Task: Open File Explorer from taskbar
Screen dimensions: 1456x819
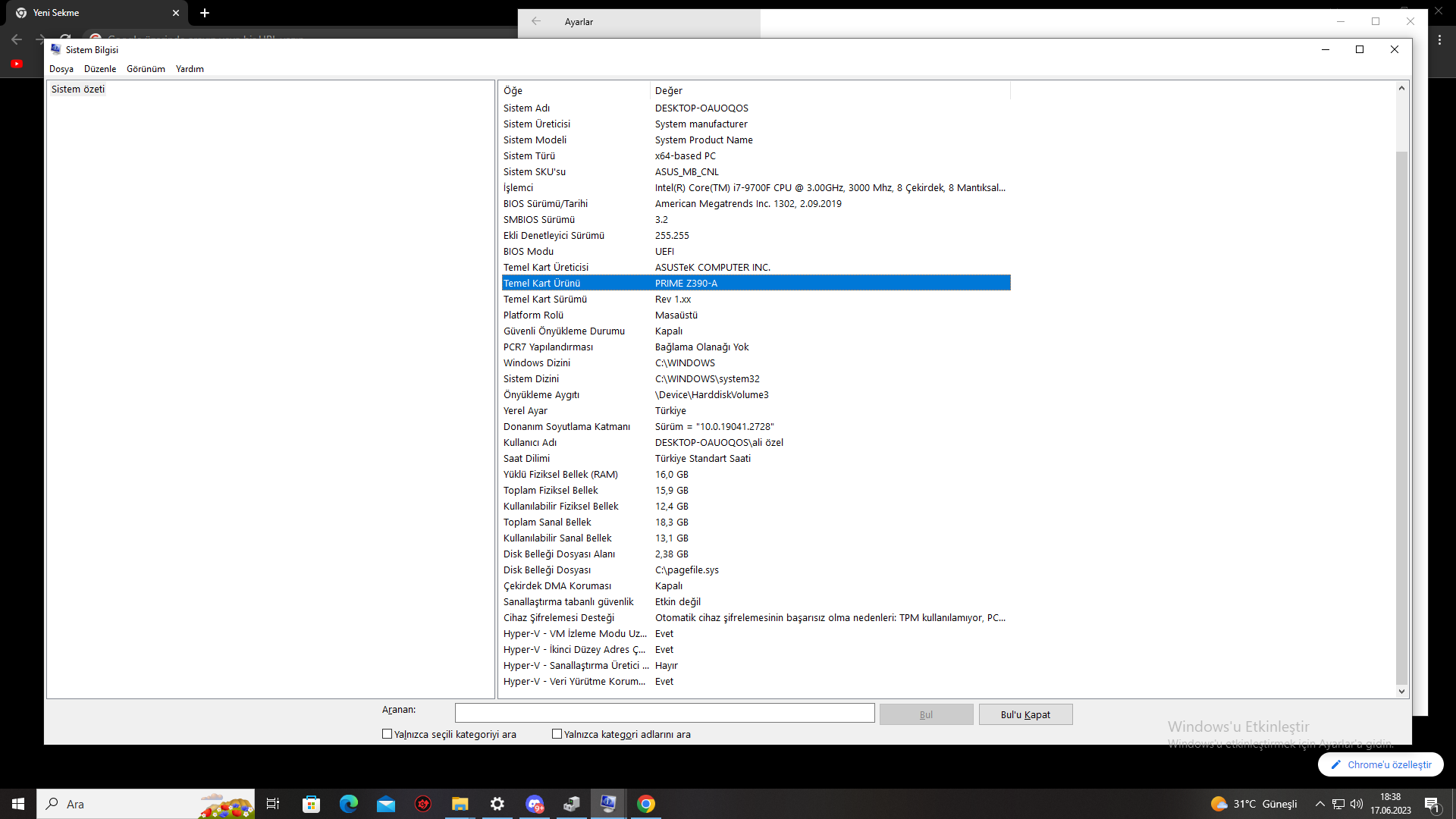Action: coord(460,804)
